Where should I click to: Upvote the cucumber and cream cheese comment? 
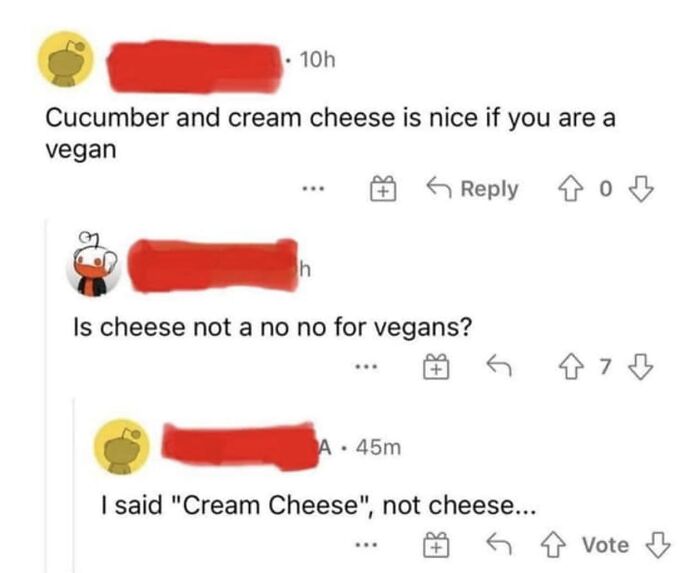pyautogui.click(x=570, y=189)
